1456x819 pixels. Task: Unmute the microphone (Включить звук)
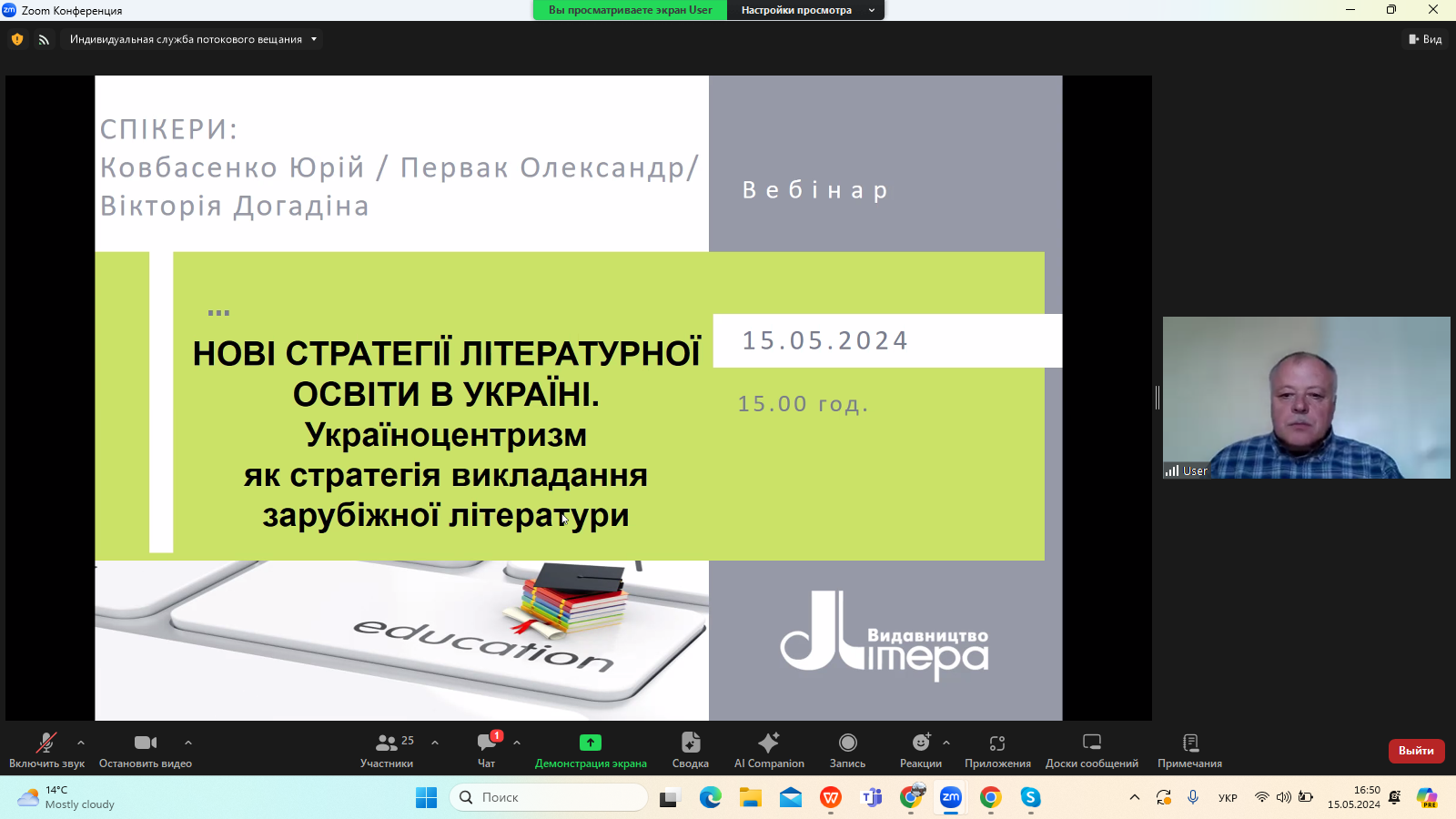46,750
